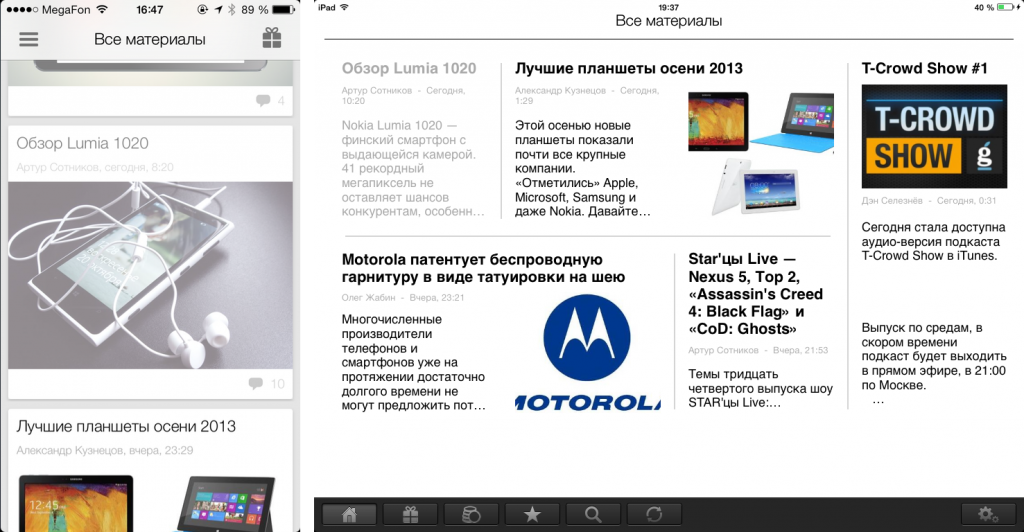1024x532 pixels.
Task: Open 'T-Crowd Show #1' headline
Action: point(924,69)
